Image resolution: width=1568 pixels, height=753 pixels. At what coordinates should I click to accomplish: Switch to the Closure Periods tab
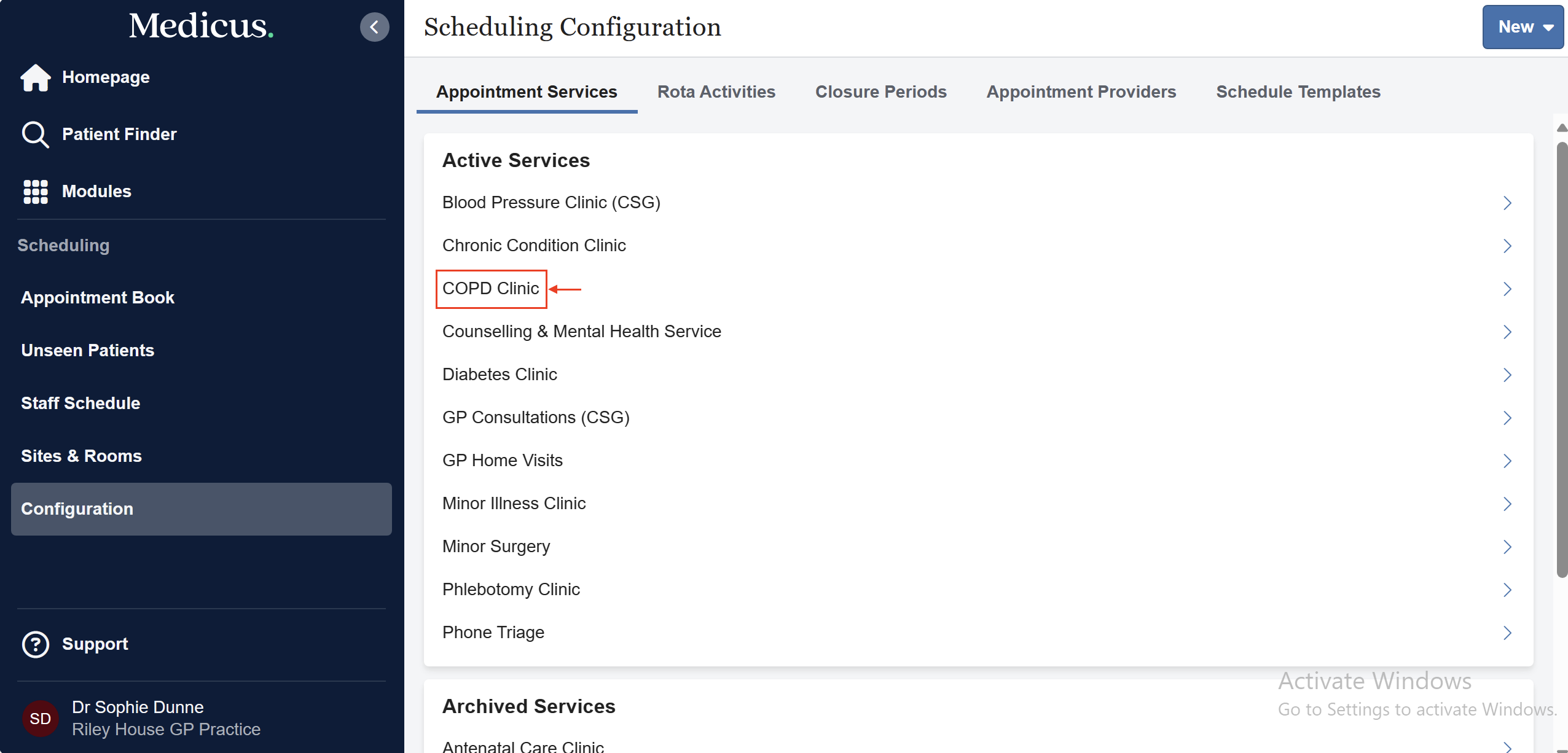pos(880,92)
